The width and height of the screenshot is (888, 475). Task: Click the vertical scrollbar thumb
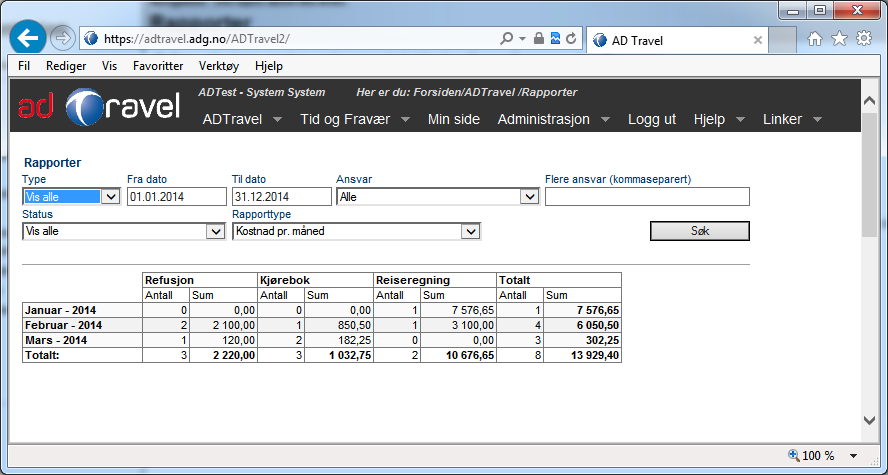pos(869,175)
